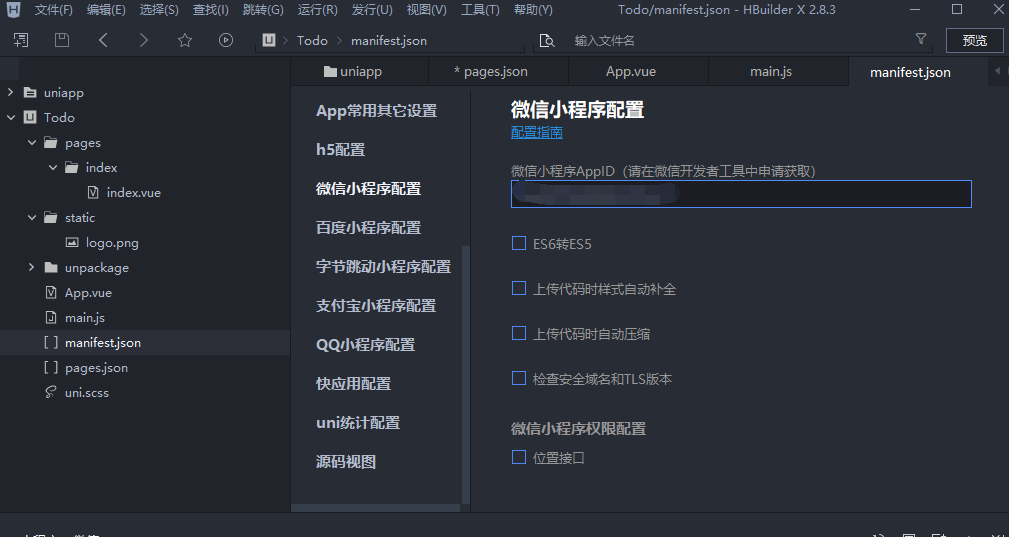Switch to 源码视图 source view

(346, 462)
